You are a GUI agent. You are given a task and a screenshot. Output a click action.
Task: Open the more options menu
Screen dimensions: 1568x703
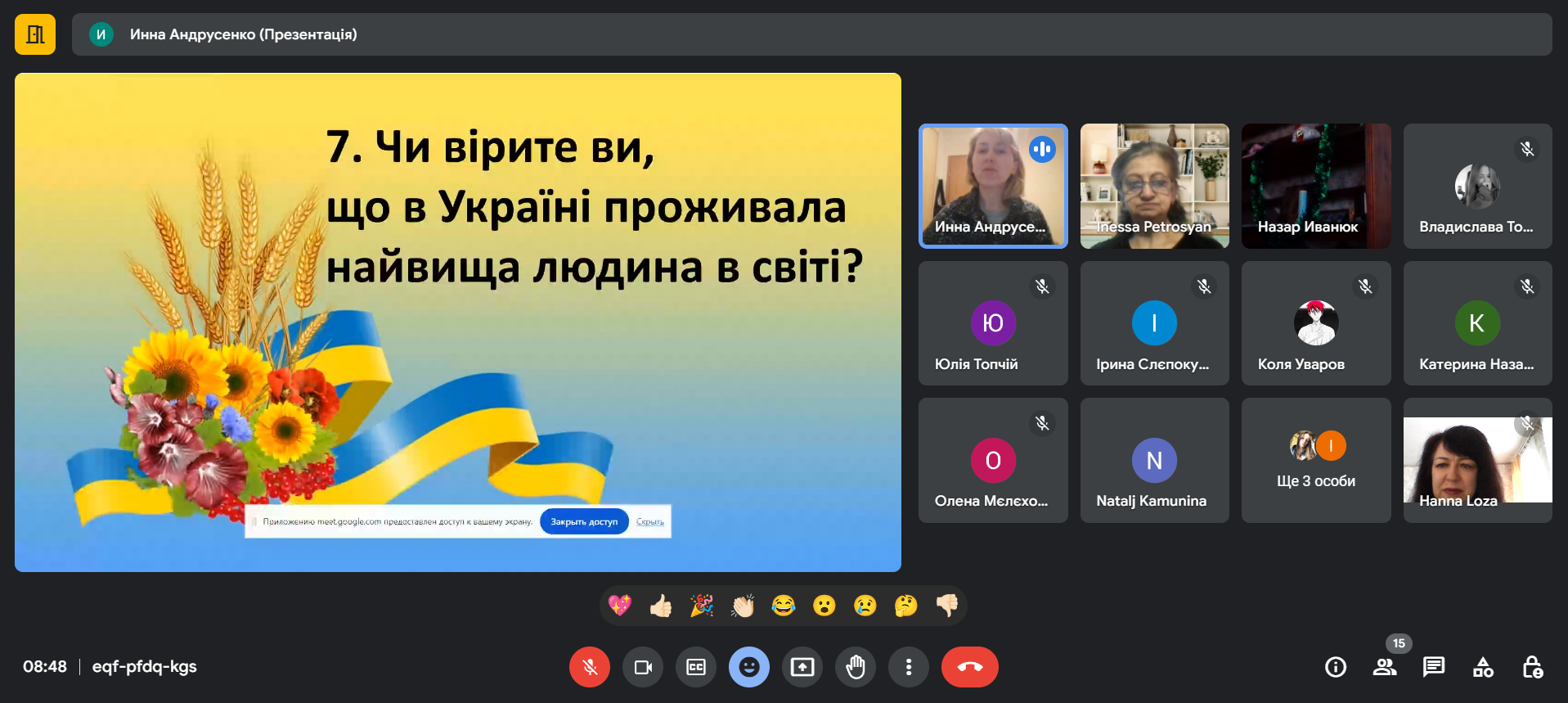(x=908, y=667)
